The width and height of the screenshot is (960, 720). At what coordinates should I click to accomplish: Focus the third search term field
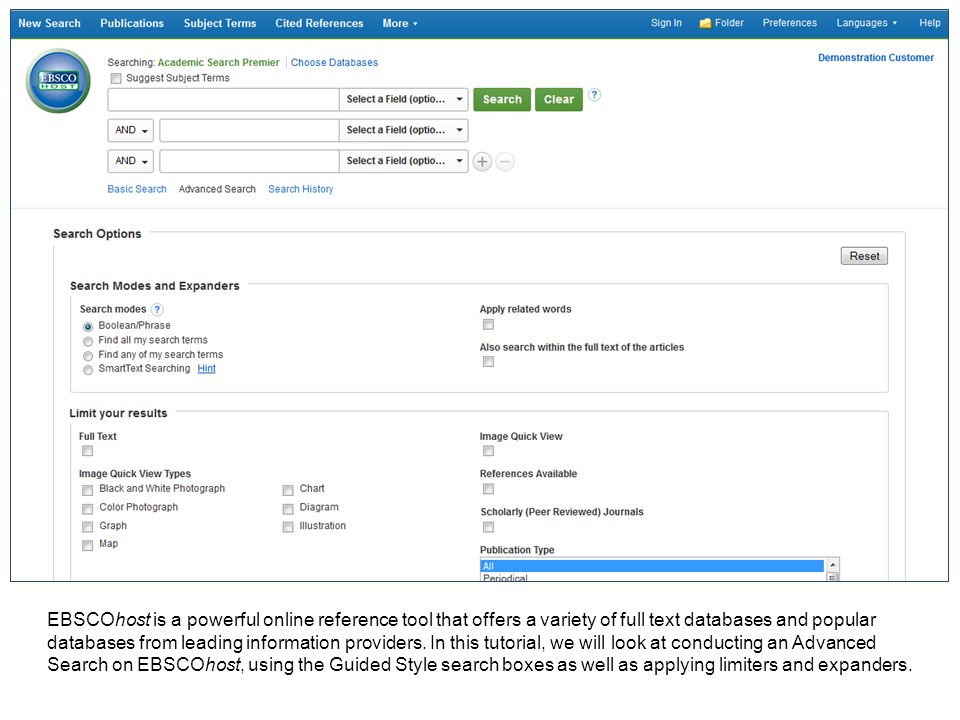pyautogui.click(x=249, y=161)
